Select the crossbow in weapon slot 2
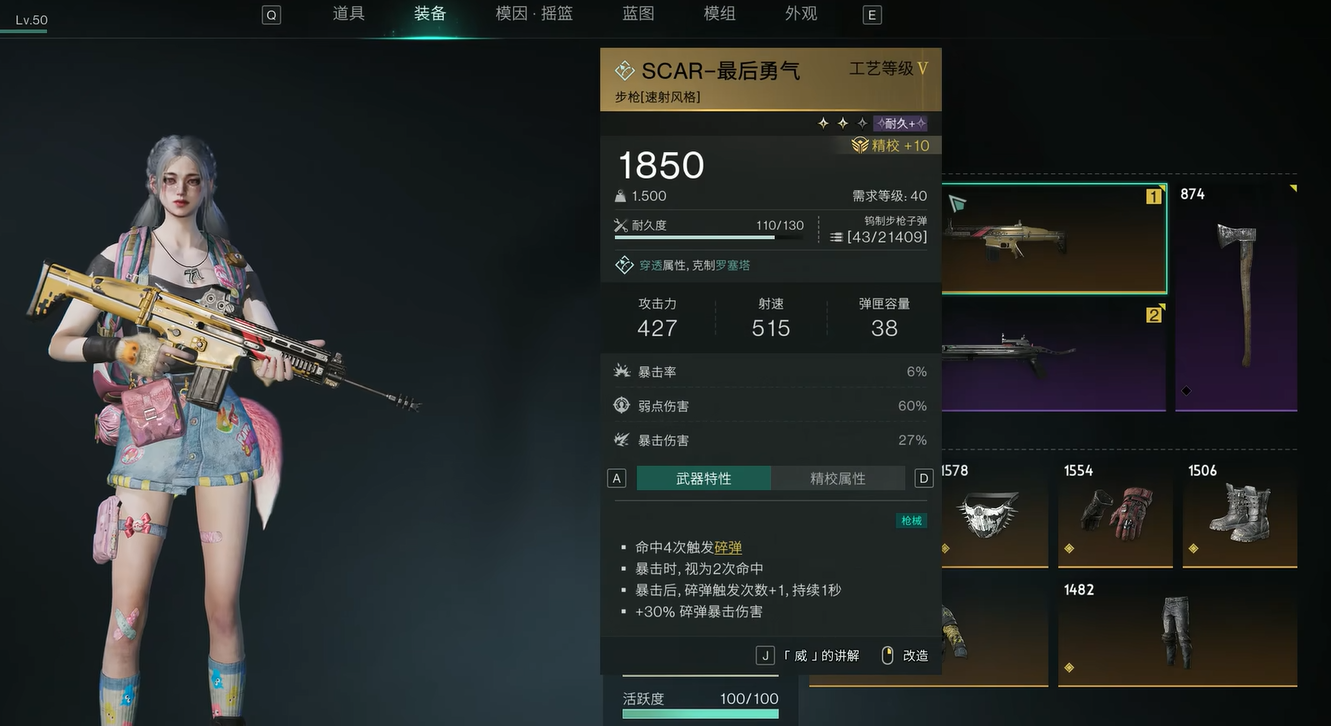 pos(1054,355)
